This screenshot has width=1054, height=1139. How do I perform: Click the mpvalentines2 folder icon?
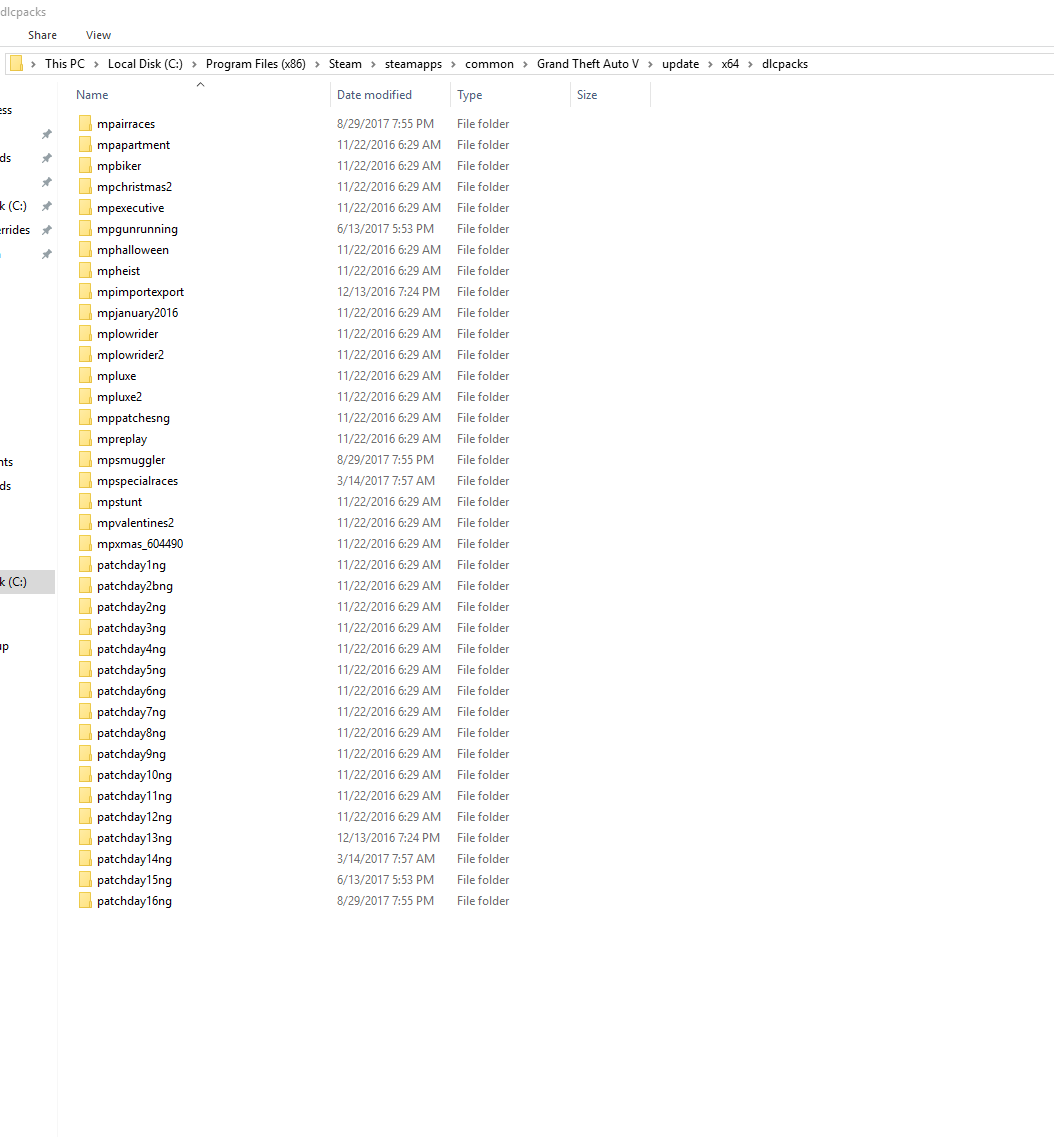[85, 523]
